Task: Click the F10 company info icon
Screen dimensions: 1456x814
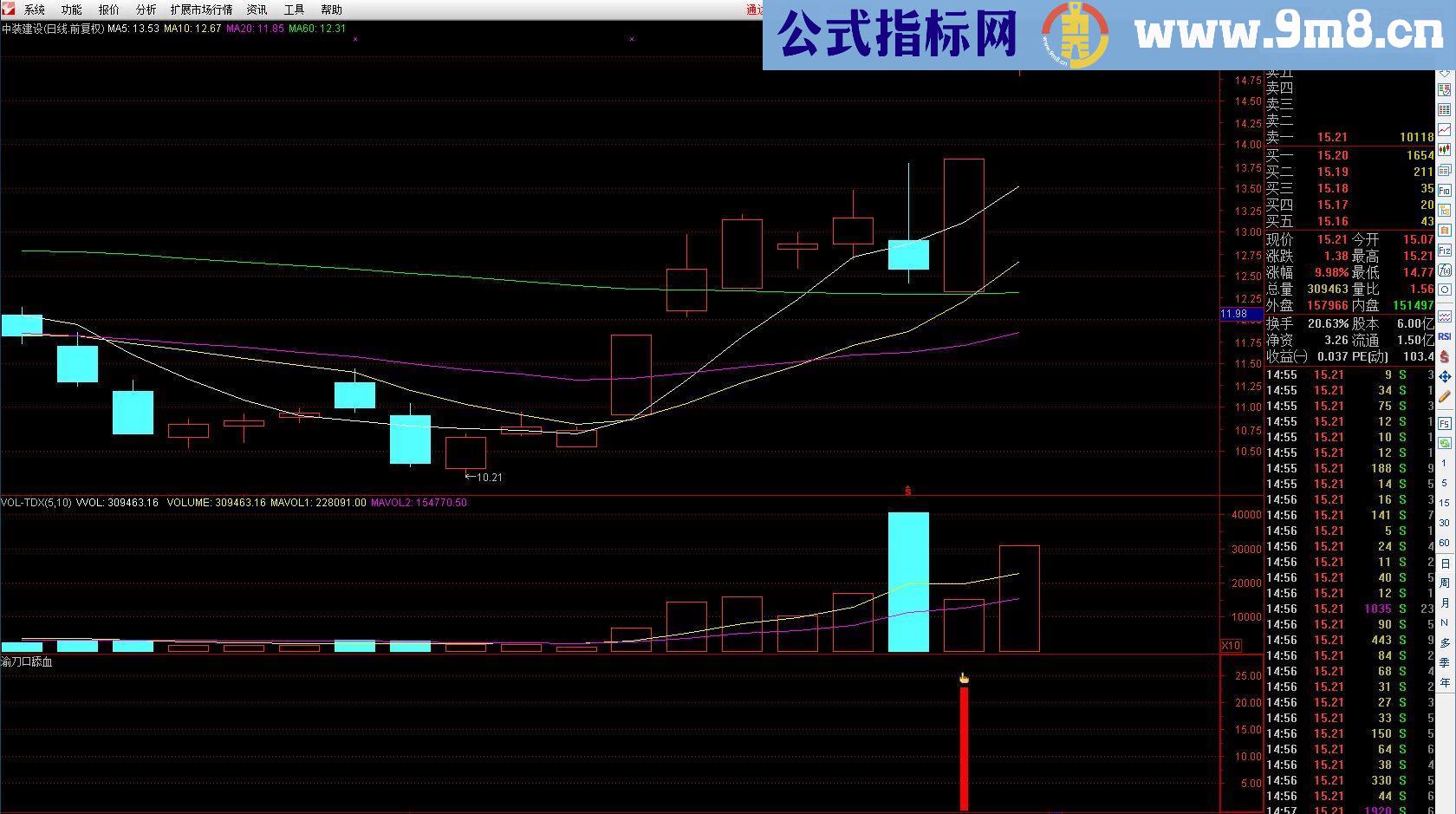Action: click(x=1445, y=190)
